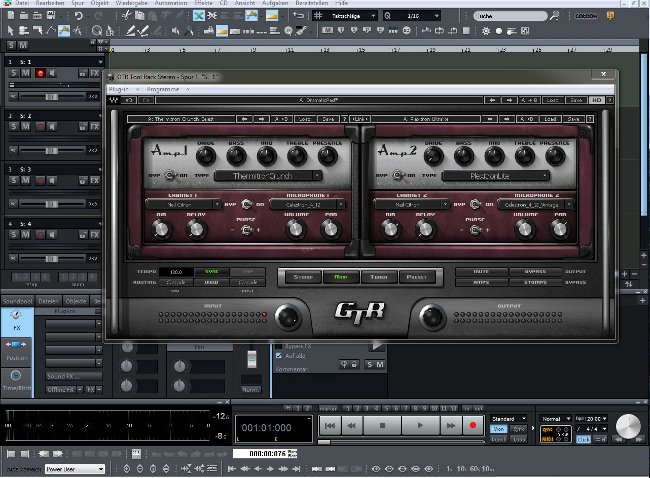Viewport: 650px width, 478px height.
Task: Adjust the GTR output level knob
Action: pos(432,317)
